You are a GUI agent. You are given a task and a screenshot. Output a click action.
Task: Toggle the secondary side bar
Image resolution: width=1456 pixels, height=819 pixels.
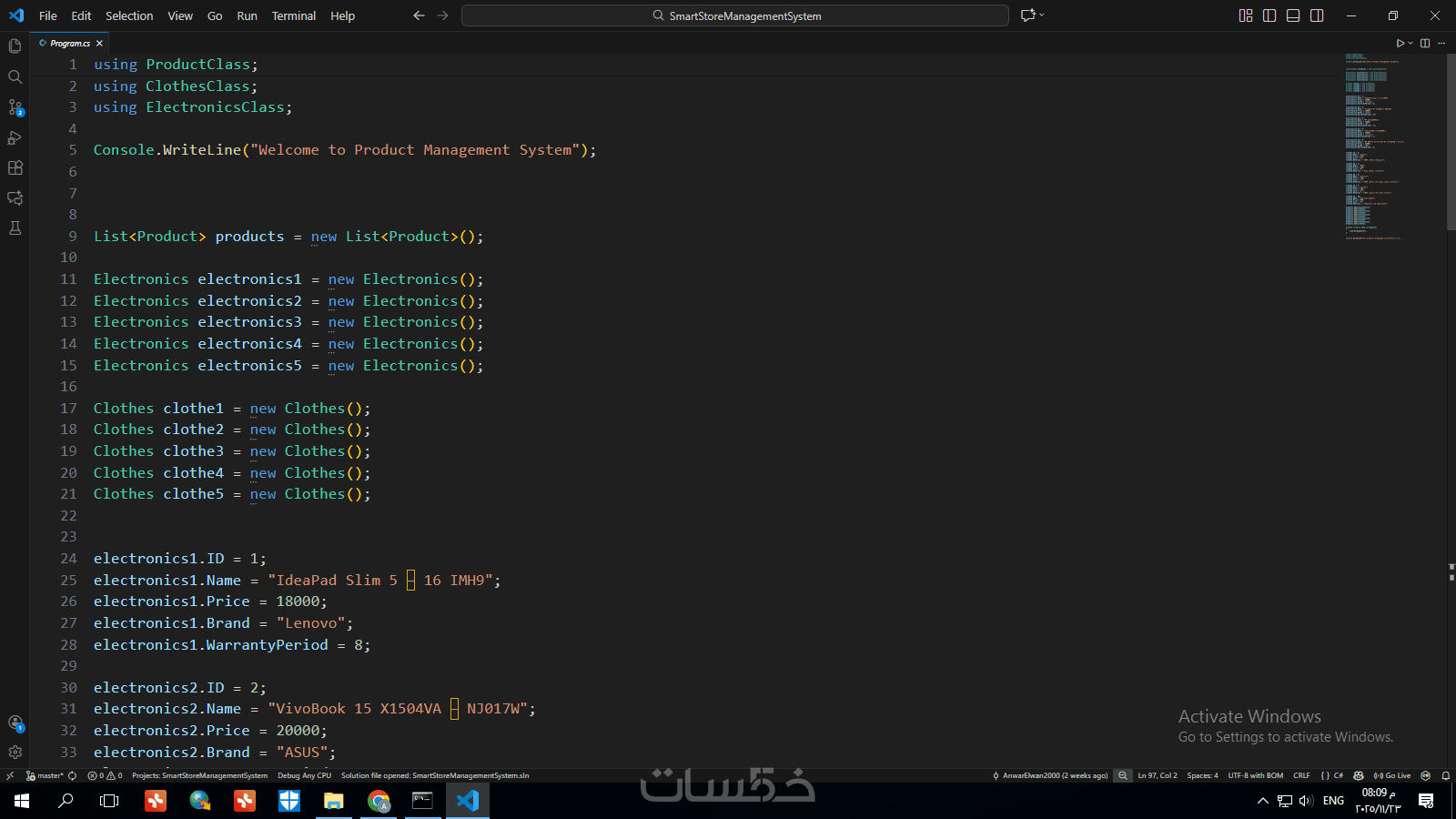1317,15
